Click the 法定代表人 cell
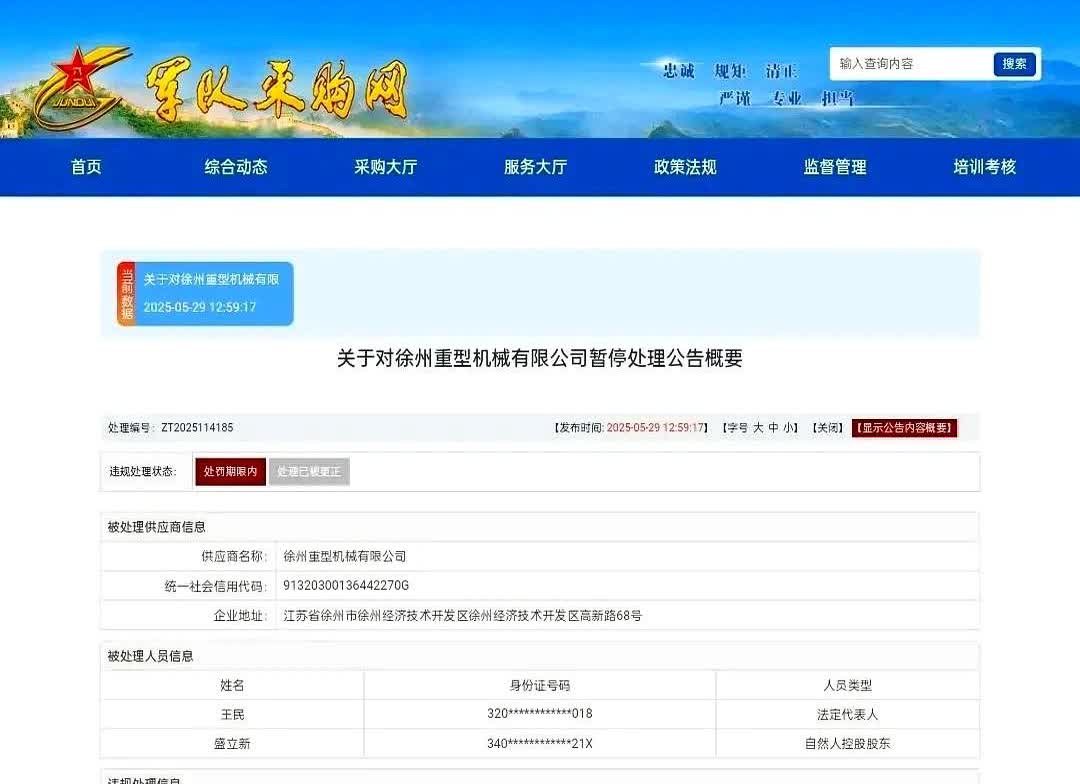The width and height of the screenshot is (1080, 784). (847, 715)
